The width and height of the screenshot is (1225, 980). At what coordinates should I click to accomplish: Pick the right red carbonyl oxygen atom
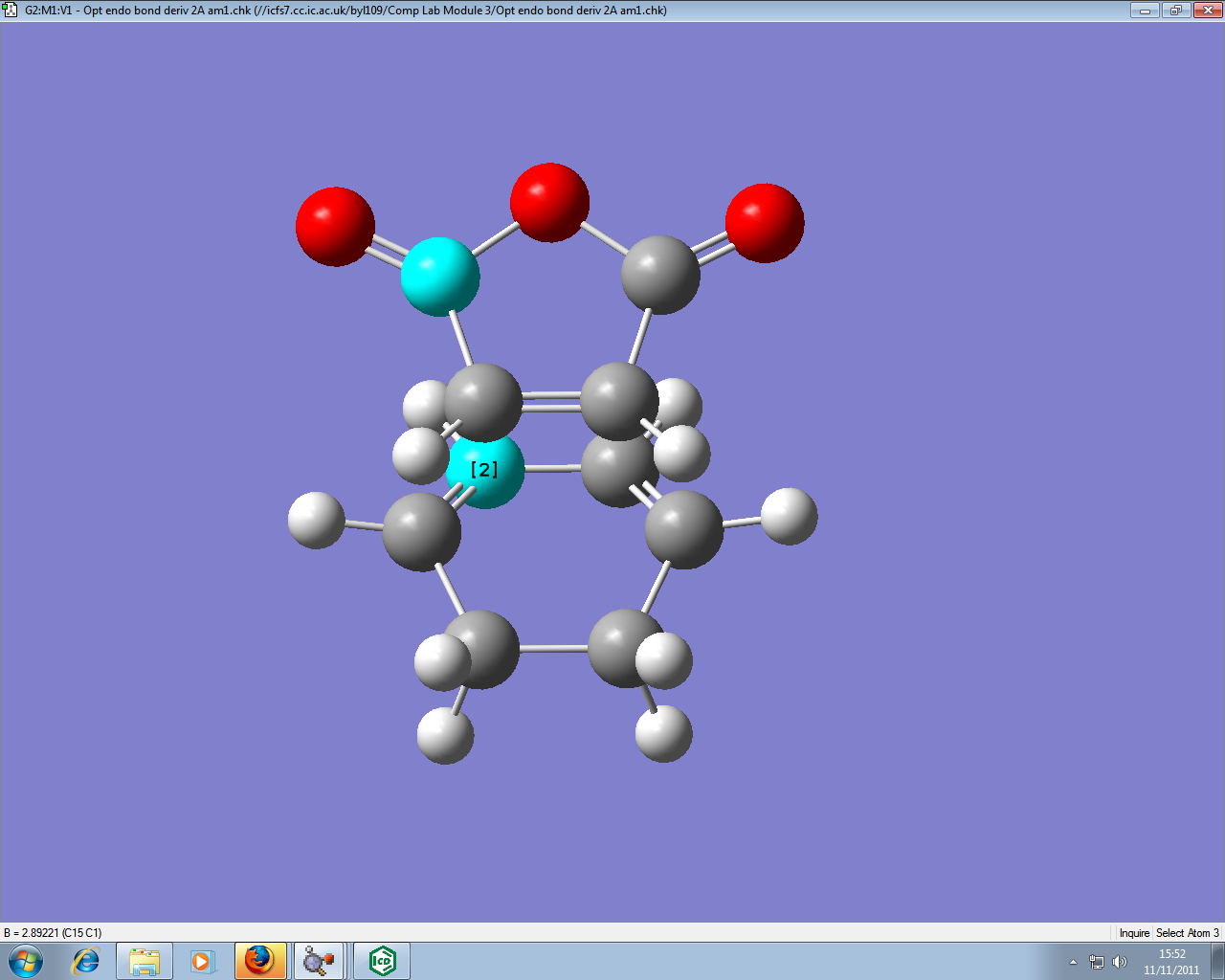(765, 223)
